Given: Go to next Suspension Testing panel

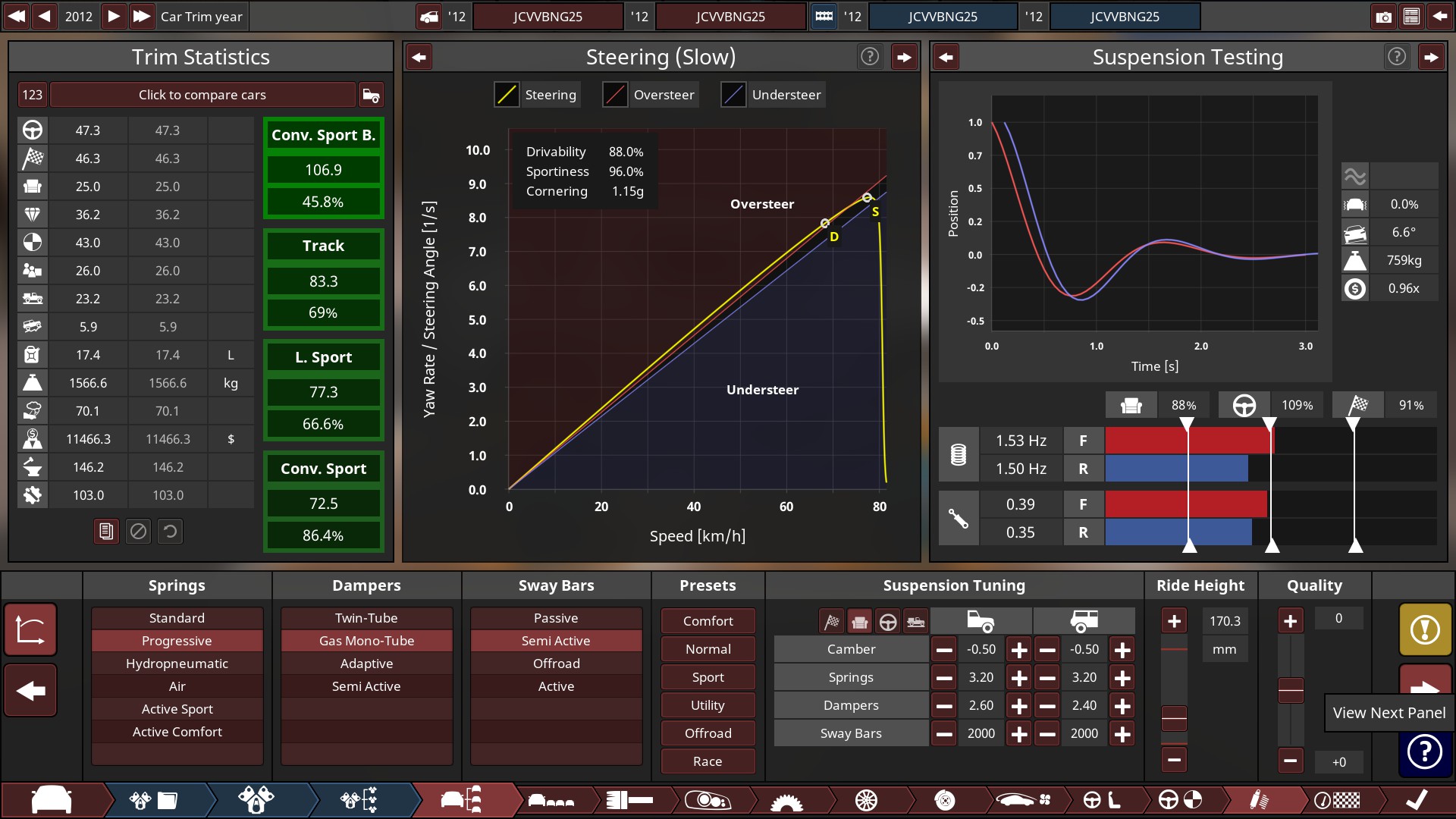Looking at the screenshot, I should click(x=1431, y=57).
